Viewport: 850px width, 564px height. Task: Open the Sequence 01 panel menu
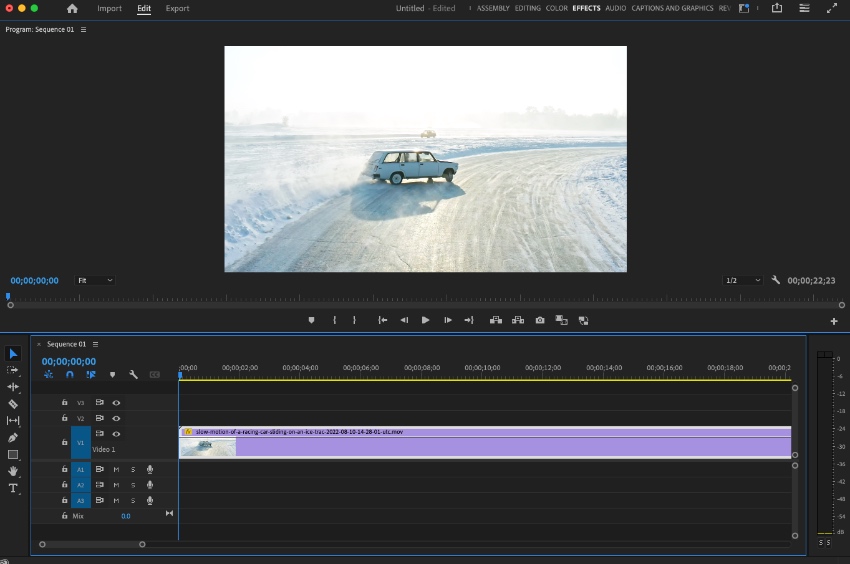tap(93, 344)
